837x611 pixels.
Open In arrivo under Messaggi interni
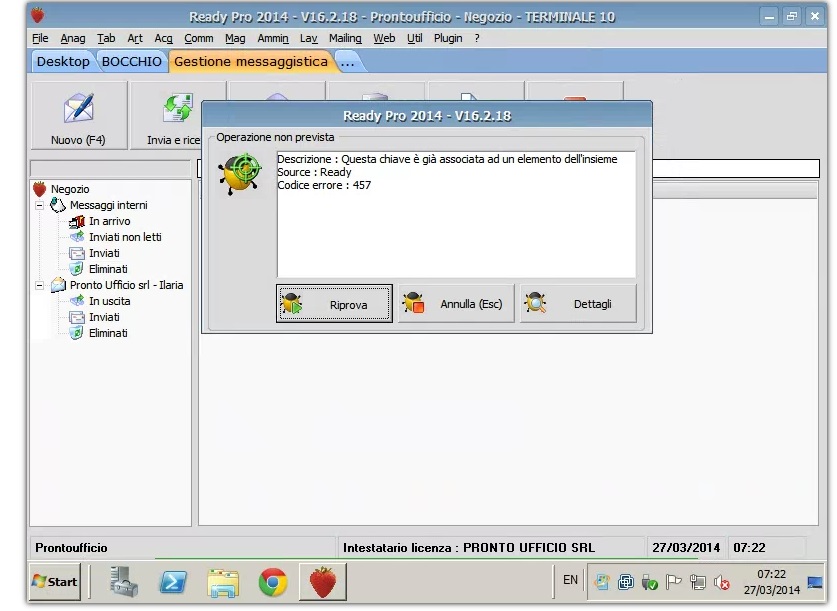click(x=109, y=221)
